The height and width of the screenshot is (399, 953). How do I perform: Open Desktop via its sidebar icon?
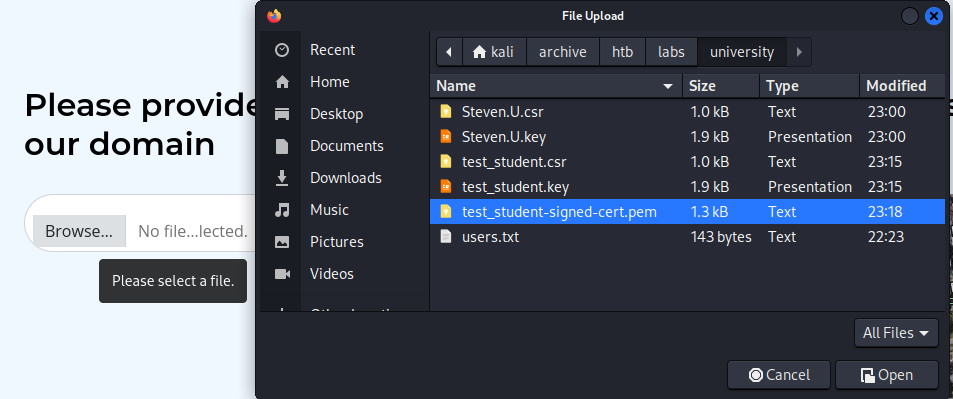click(x=282, y=114)
